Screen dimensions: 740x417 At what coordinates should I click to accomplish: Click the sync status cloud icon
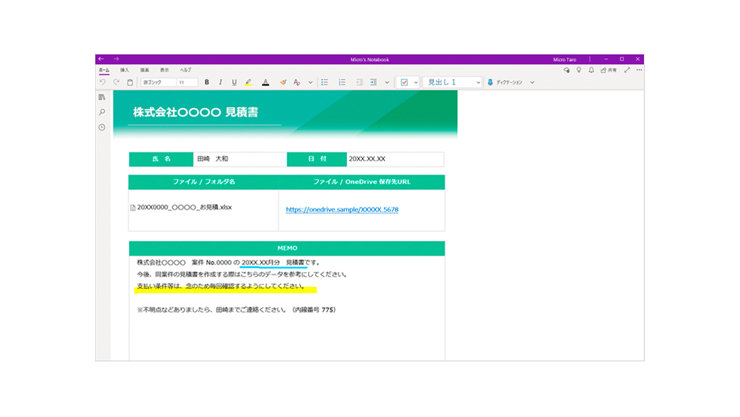pyautogui.click(x=566, y=70)
